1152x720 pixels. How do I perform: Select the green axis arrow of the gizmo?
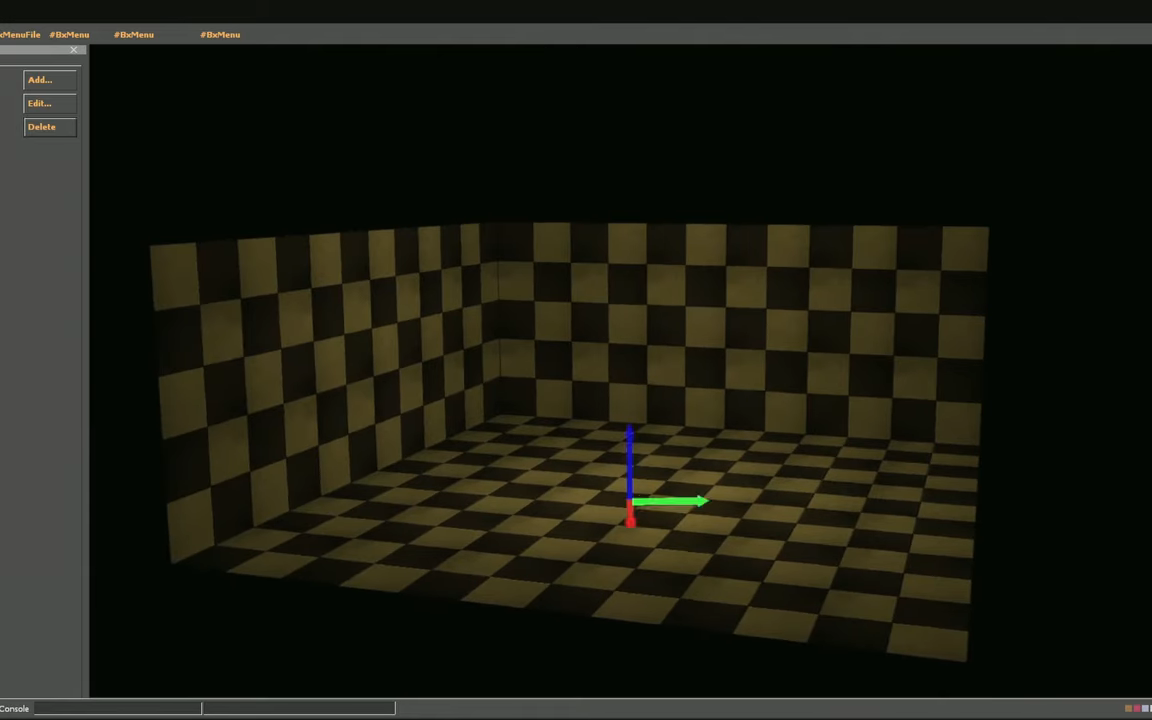coord(665,501)
